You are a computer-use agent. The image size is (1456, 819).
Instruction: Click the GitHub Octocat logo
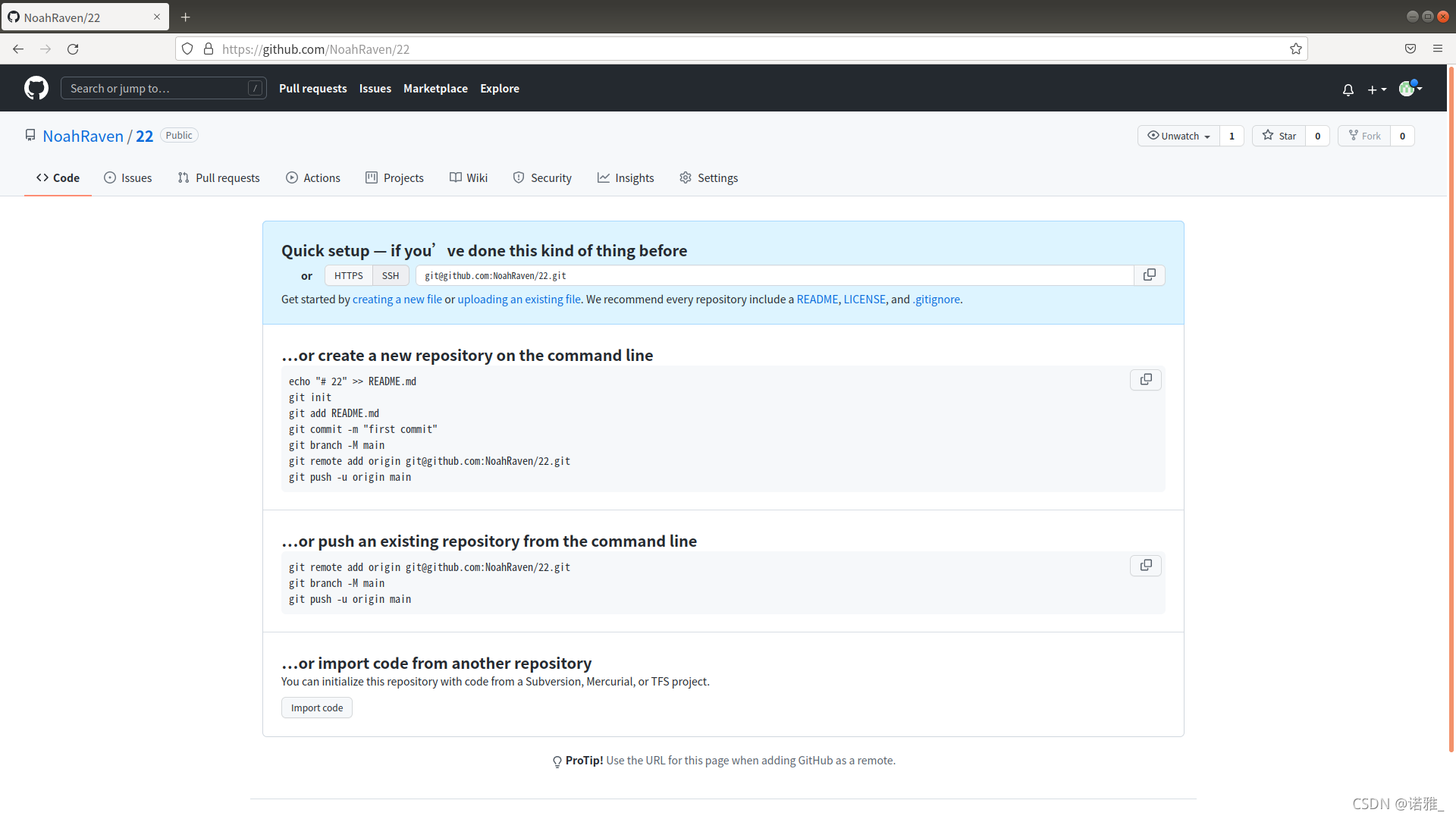(36, 88)
